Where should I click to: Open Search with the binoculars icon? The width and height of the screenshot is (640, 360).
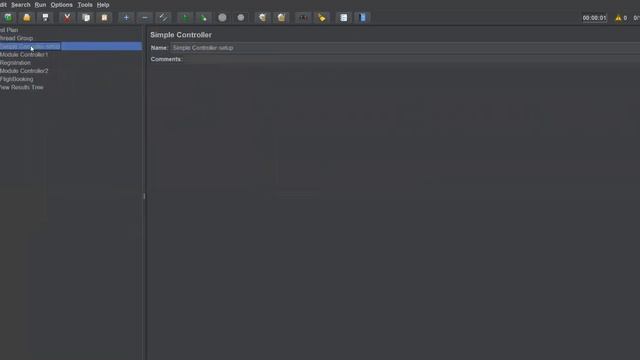[303, 18]
